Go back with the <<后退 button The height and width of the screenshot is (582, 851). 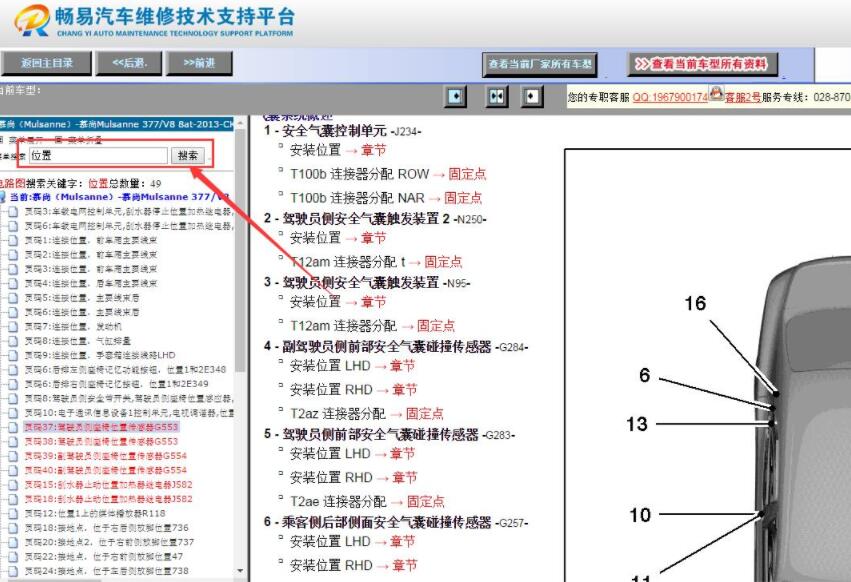pyautogui.click(x=129, y=63)
